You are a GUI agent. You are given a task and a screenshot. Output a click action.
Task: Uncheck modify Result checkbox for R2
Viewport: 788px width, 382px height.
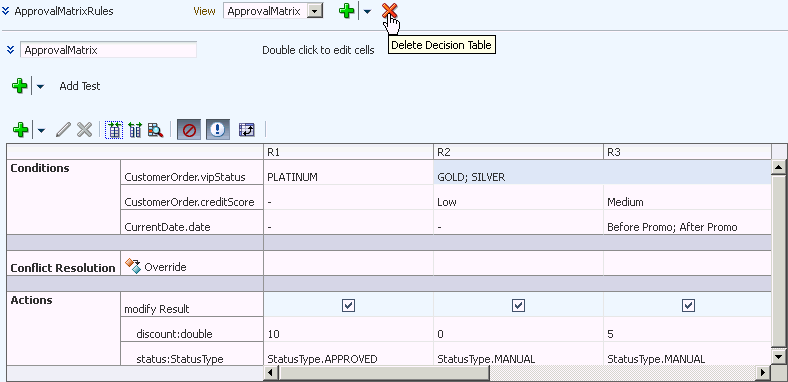[x=518, y=305]
